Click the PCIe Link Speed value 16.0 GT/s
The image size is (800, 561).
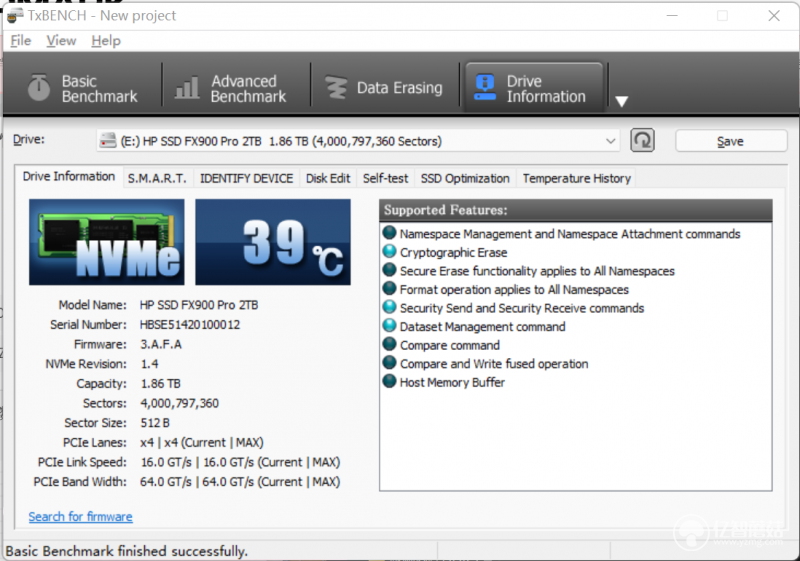pyautogui.click(x=240, y=463)
